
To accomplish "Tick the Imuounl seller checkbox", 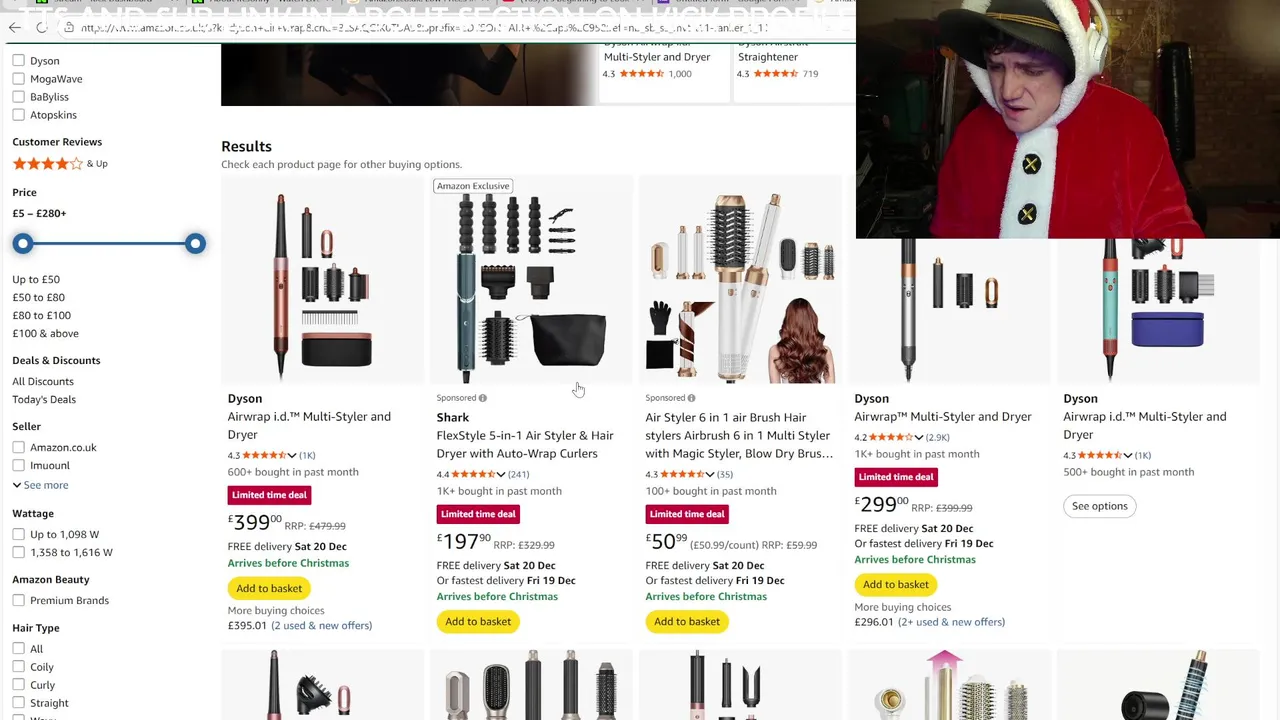I will (x=18, y=465).
